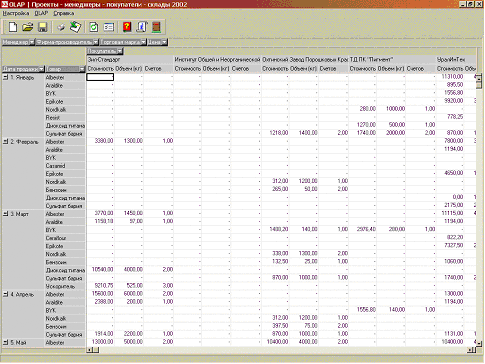Collapse the 4. Апрель group

coord(6,294)
